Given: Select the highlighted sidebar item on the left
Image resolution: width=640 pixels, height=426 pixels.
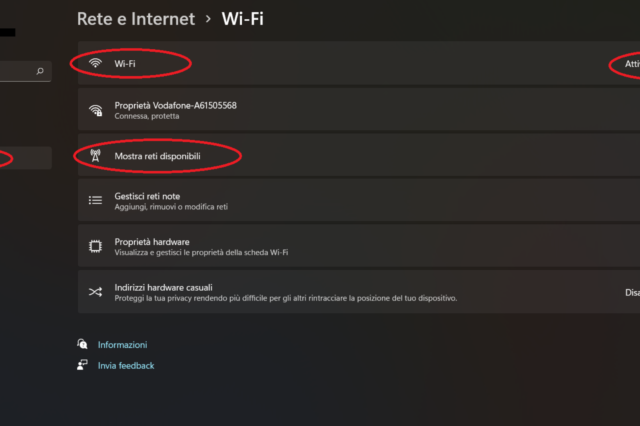Looking at the screenshot, I should pyautogui.click(x=25, y=157).
